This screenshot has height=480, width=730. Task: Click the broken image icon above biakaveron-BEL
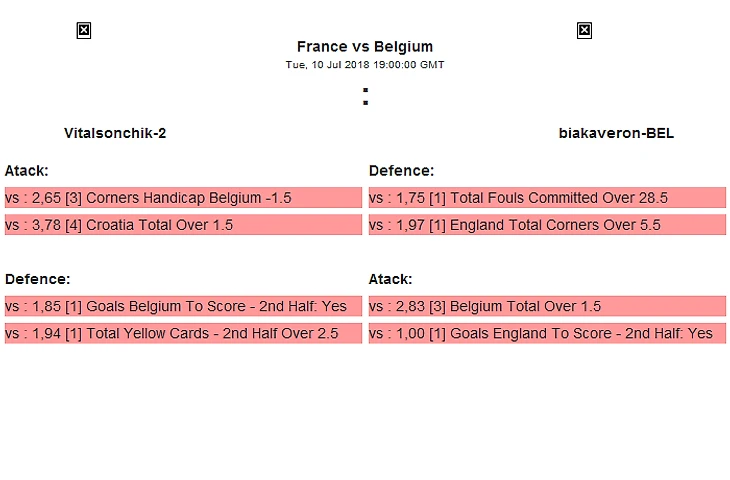coord(584,31)
